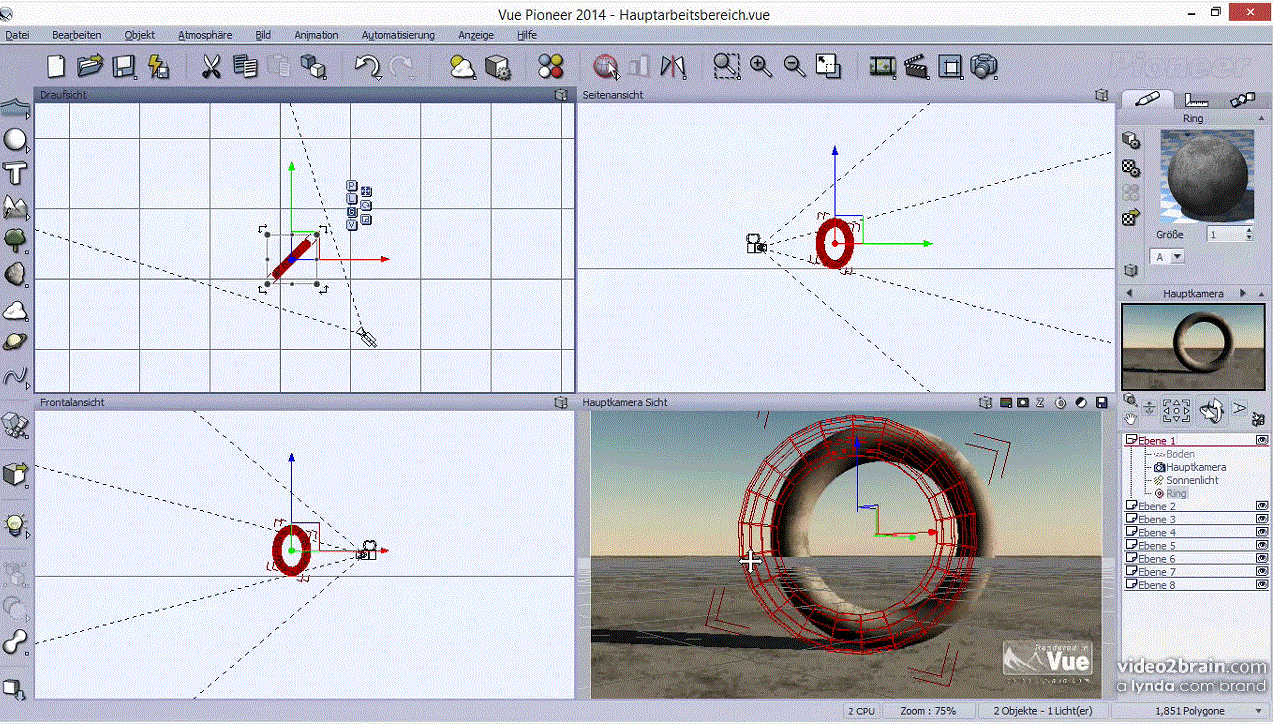Add a light bulb object
Image resolution: width=1274 pixels, height=724 pixels.
pyautogui.click(x=15, y=525)
